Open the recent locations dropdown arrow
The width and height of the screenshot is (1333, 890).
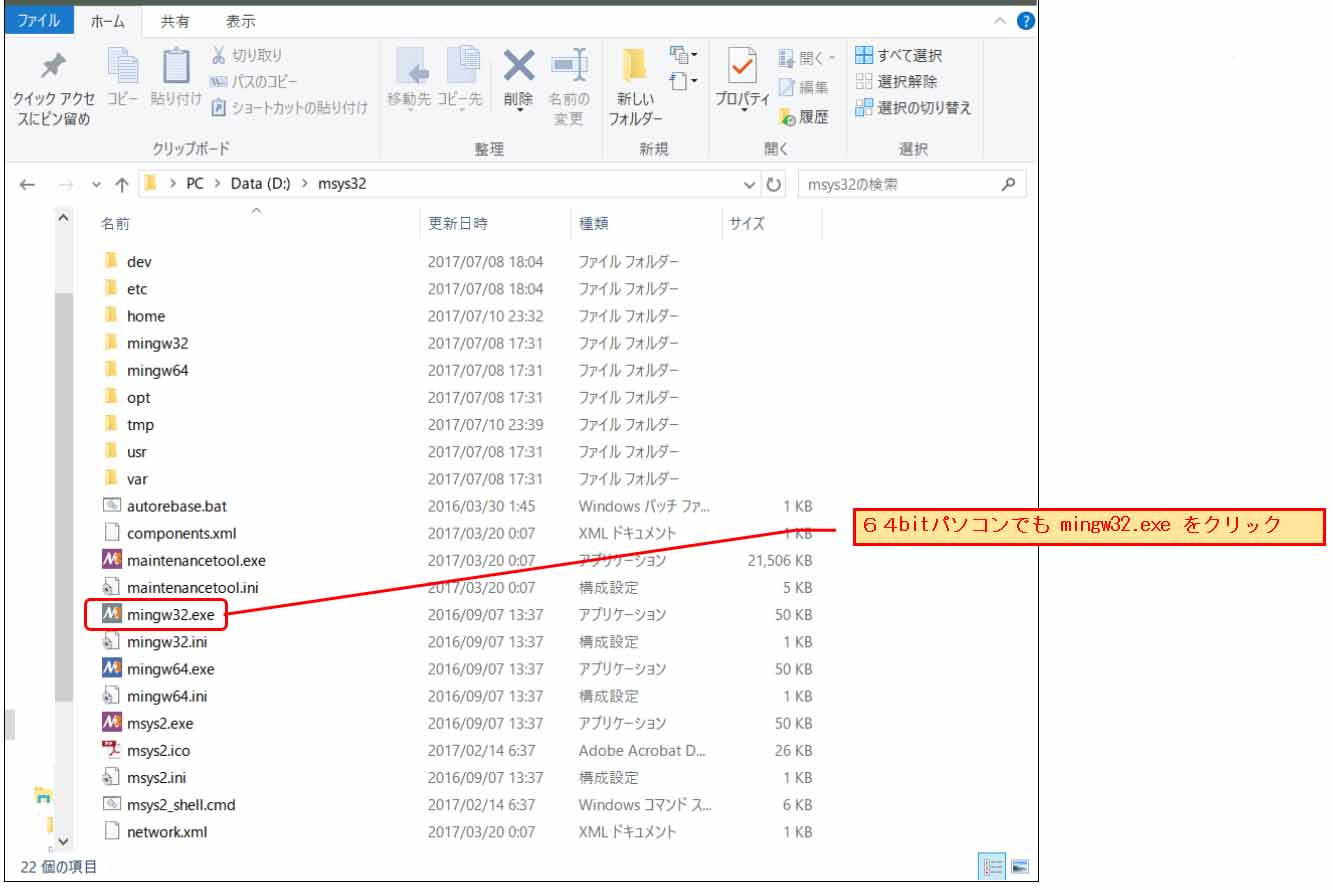(x=97, y=185)
